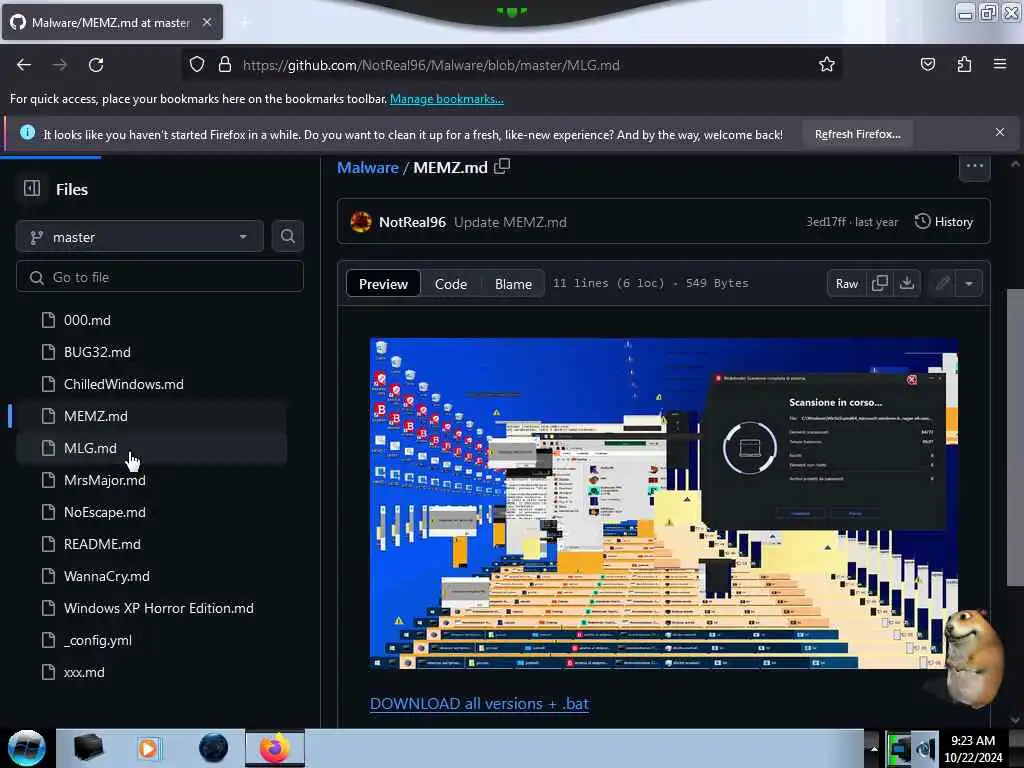Copy raw file contents icon
Screen dimensions: 1024x768
880,283
